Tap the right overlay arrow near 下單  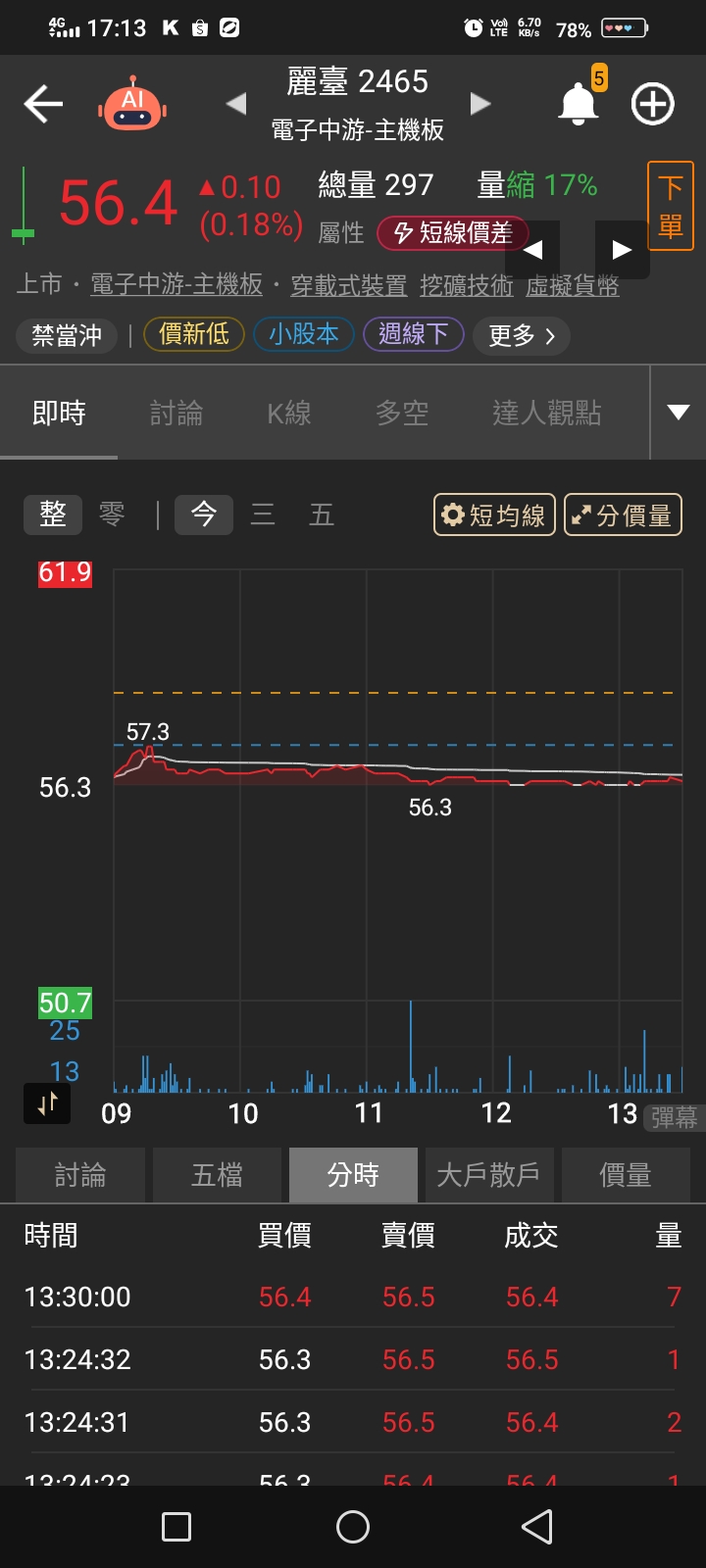click(x=622, y=249)
